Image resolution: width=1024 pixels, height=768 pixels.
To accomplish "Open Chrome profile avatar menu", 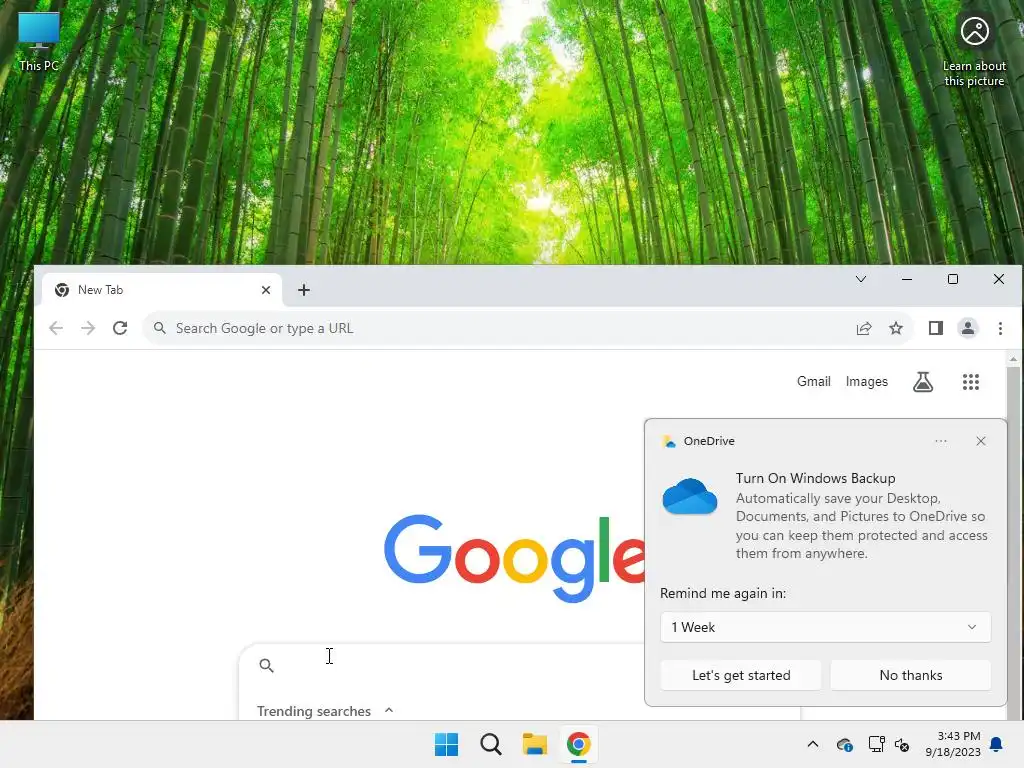I will [x=968, y=328].
